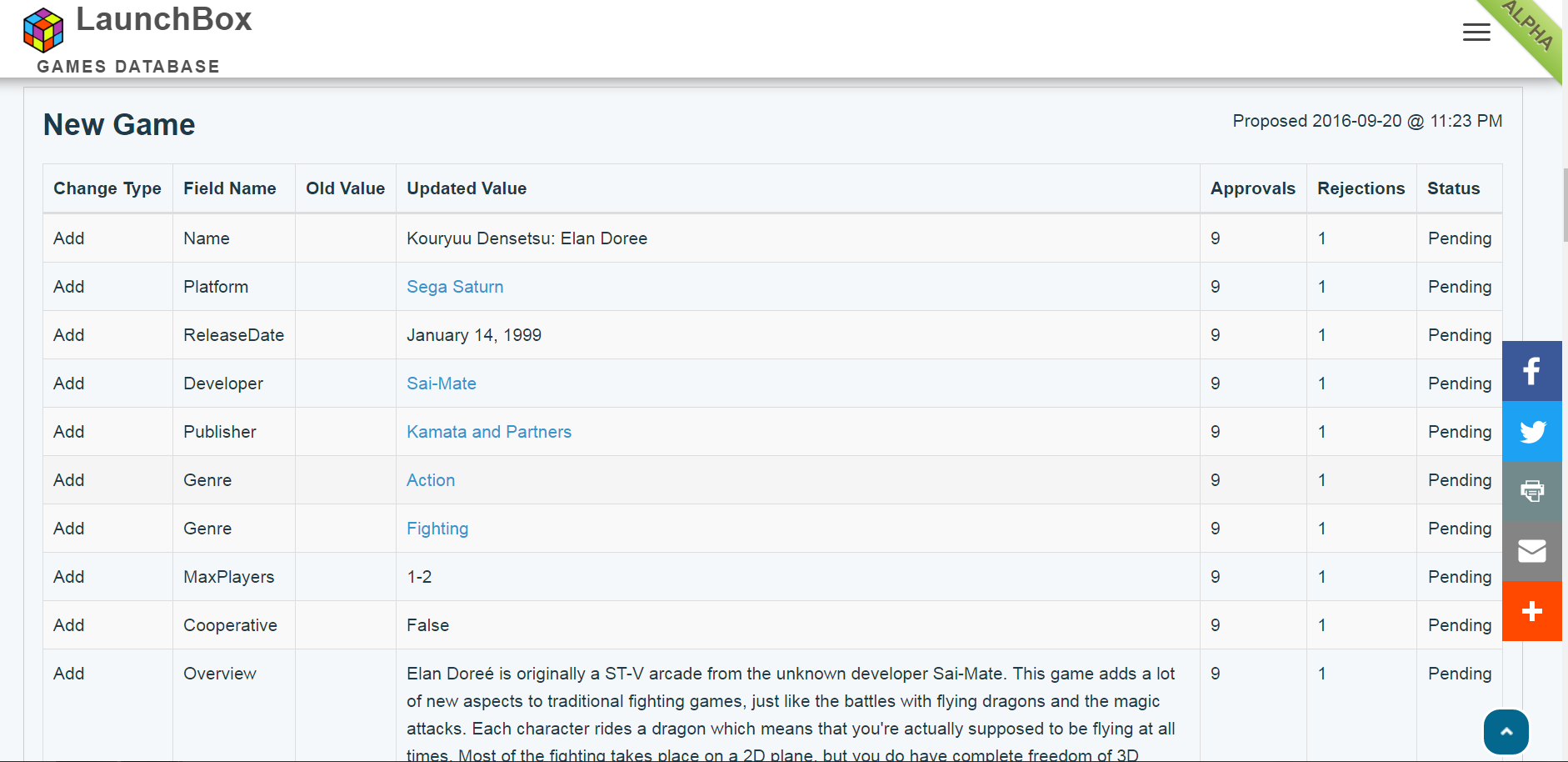This screenshot has width=1568, height=762.
Task: Click the LaunchBox cube logo
Action: pos(43,30)
